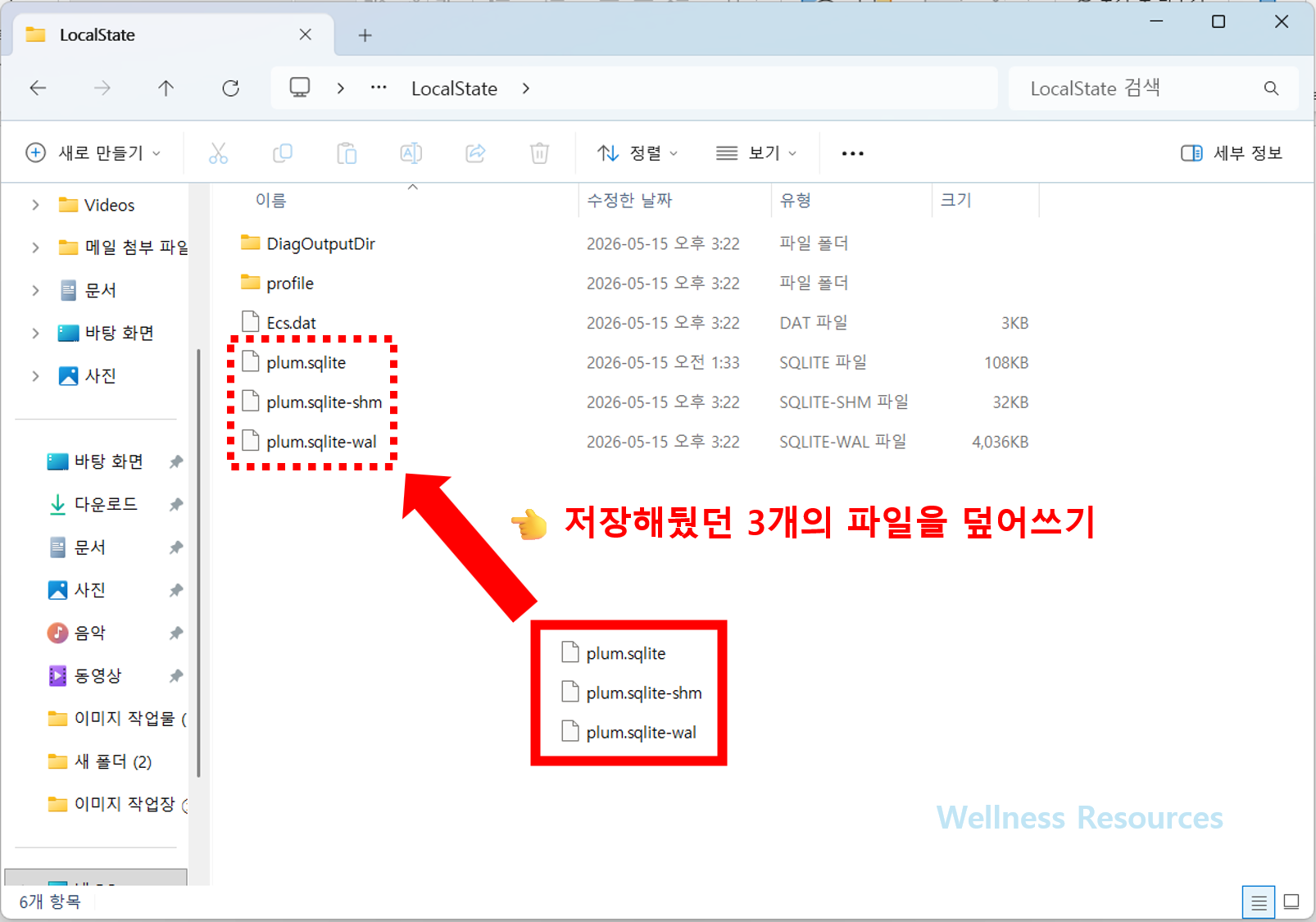This screenshot has width=1316, height=922.
Task: Click the Cut scissors icon
Action: click(x=218, y=153)
